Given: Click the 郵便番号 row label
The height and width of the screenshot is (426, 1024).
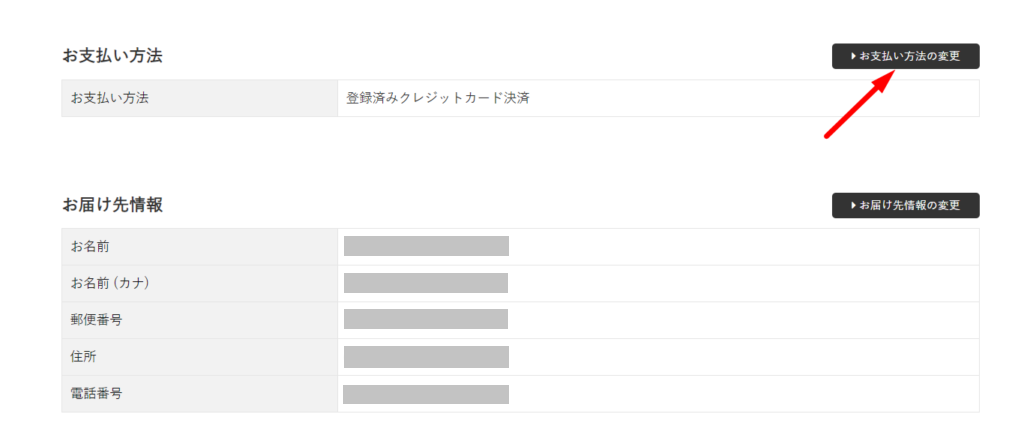Looking at the screenshot, I should pyautogui.click(x=97, y=320).
